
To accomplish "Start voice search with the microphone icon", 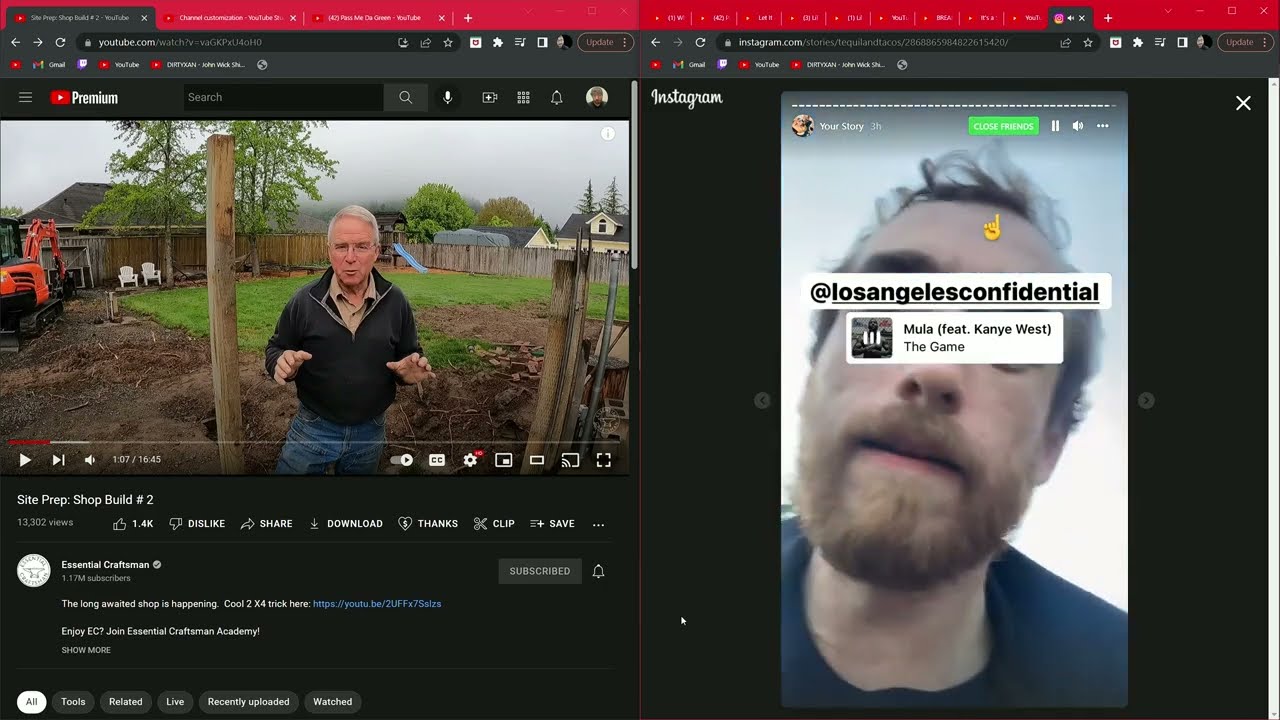I will (448, 97).
